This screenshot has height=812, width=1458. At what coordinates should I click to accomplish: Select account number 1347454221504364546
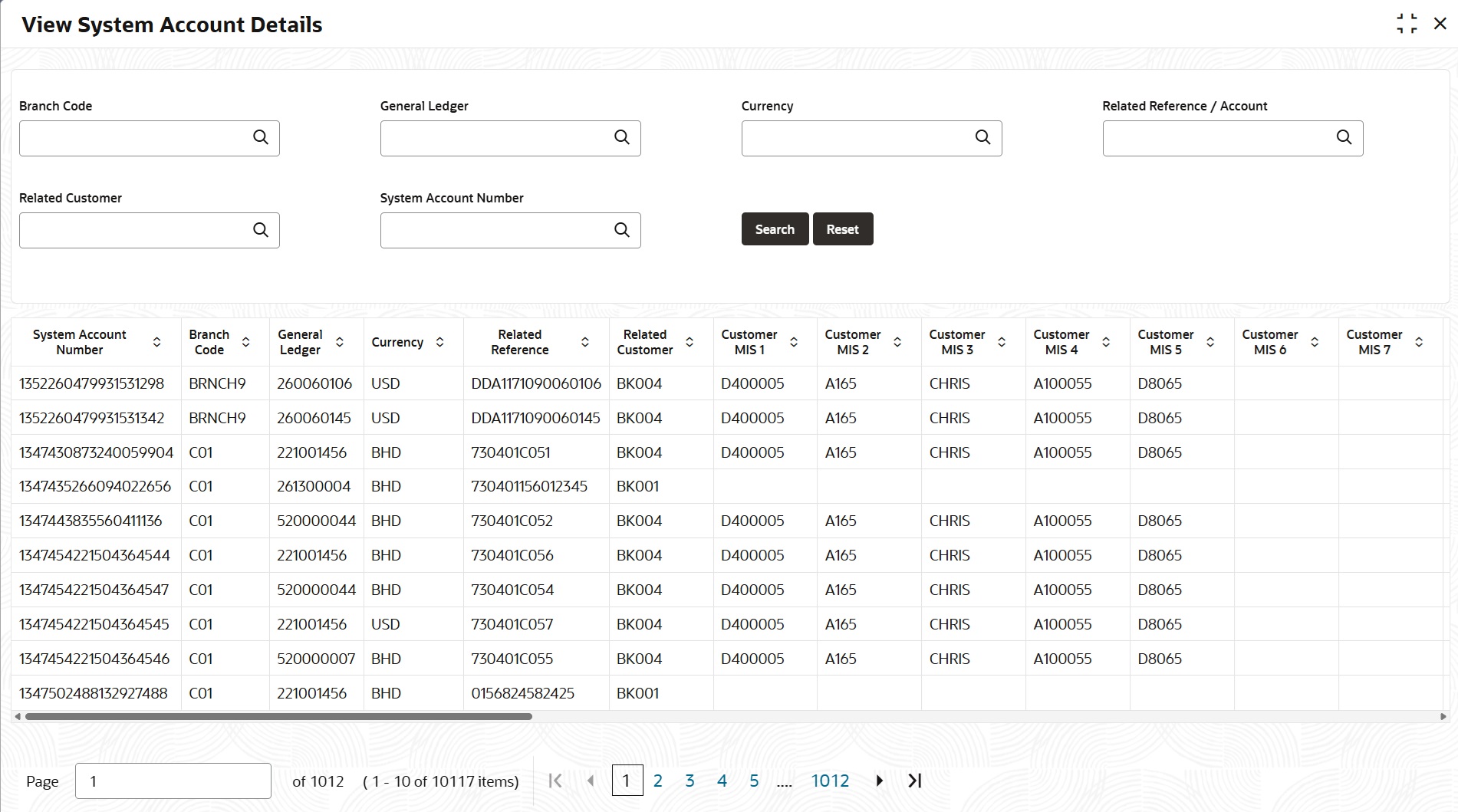(94, 659)
